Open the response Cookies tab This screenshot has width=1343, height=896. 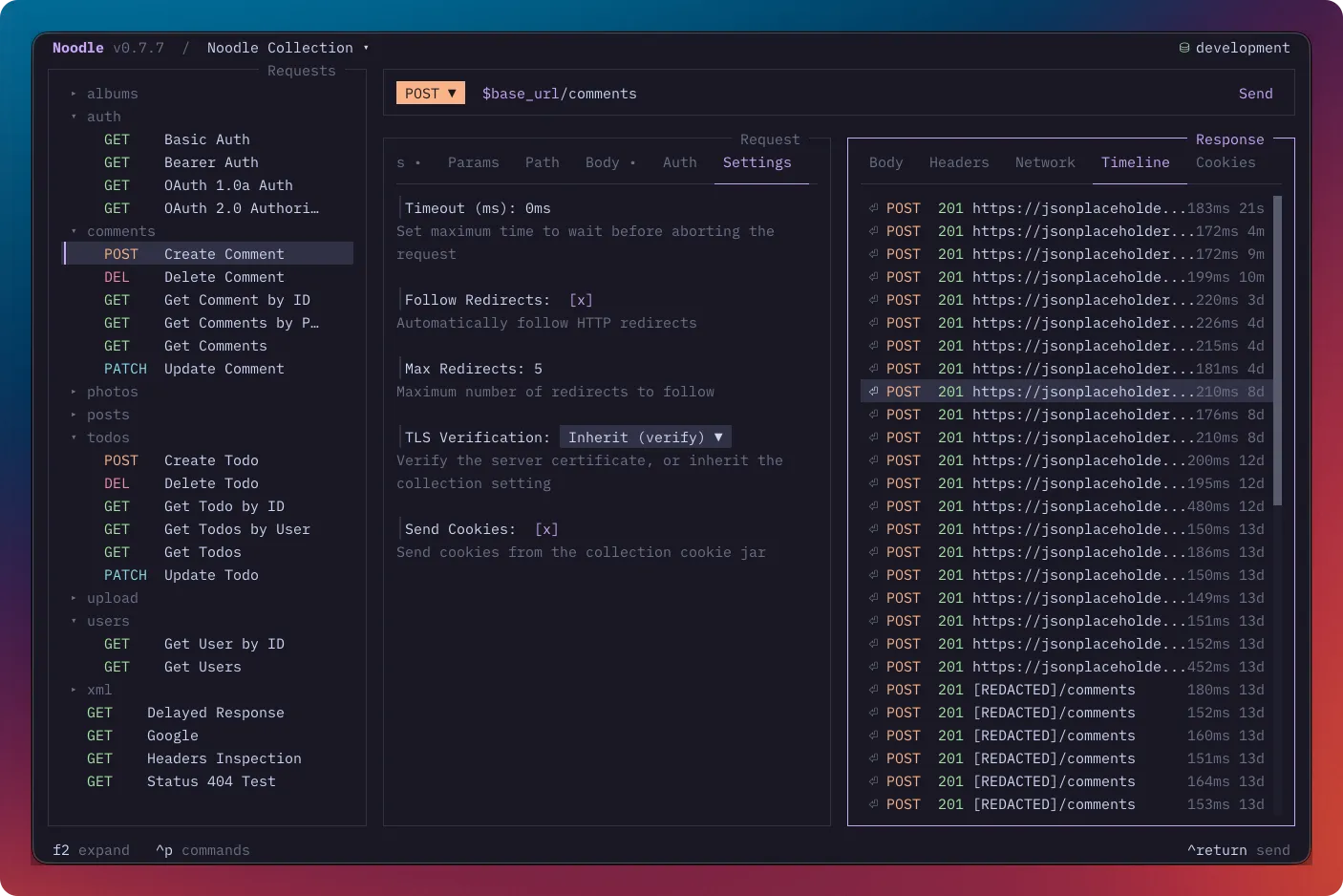[1226, 162]
